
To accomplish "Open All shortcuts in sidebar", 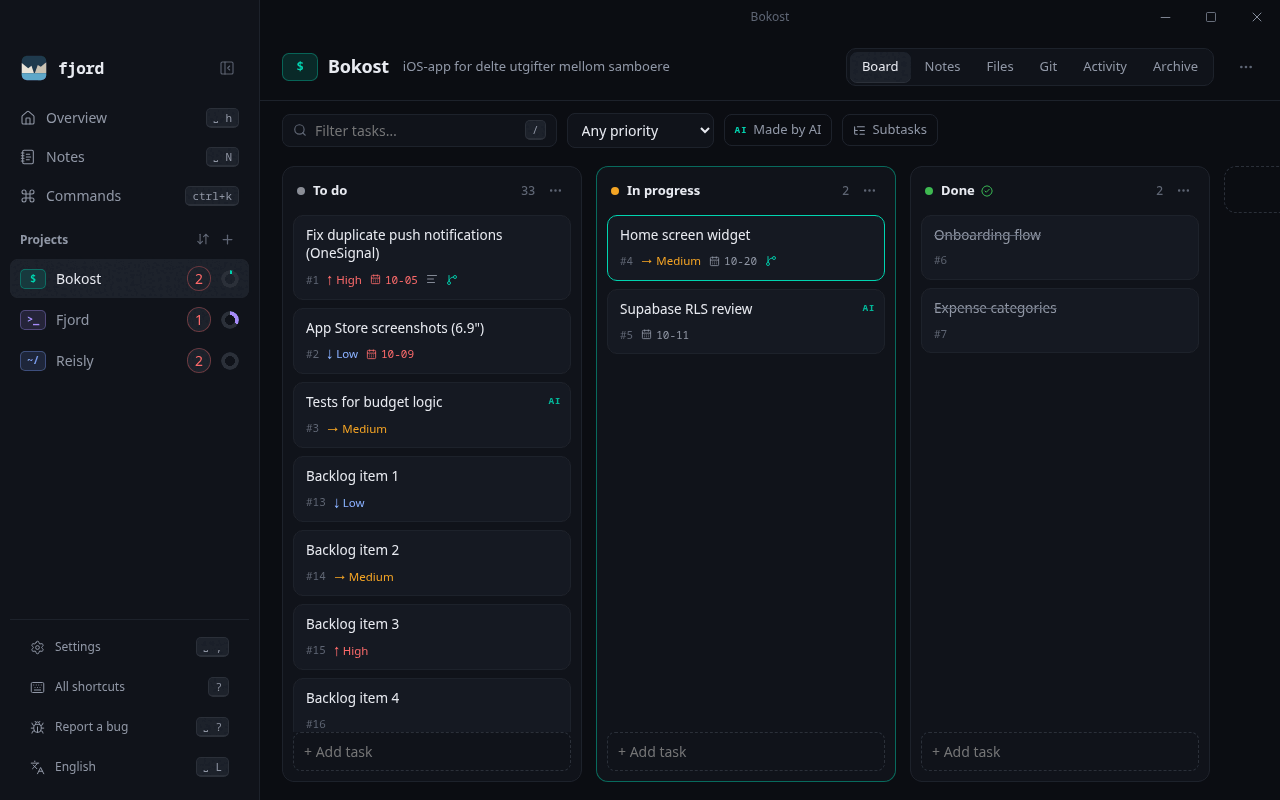I will coord(129,687).
